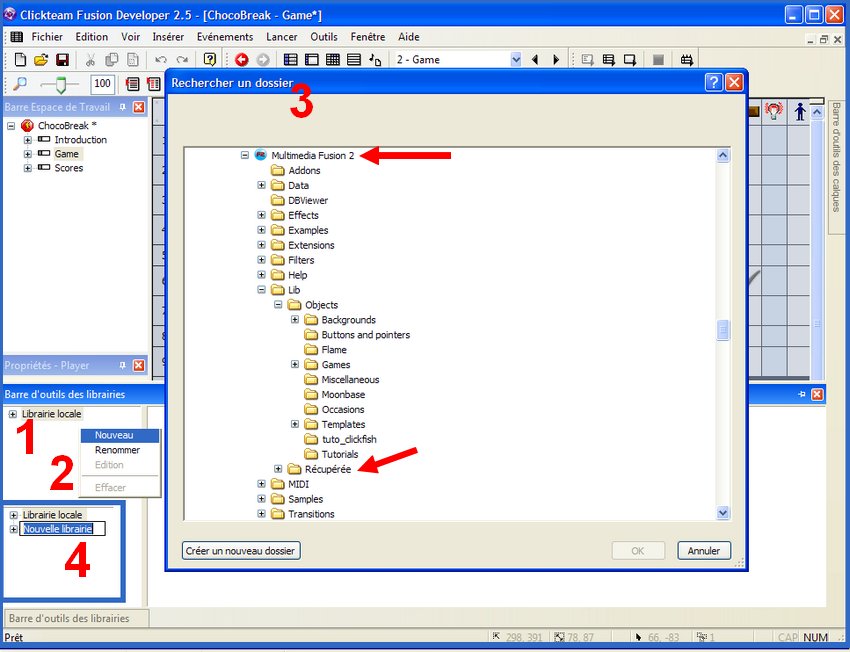This screenshot has width=850, height=652.
Task: Pin the Propriétés - Player panel
Action: coord(123,365)
